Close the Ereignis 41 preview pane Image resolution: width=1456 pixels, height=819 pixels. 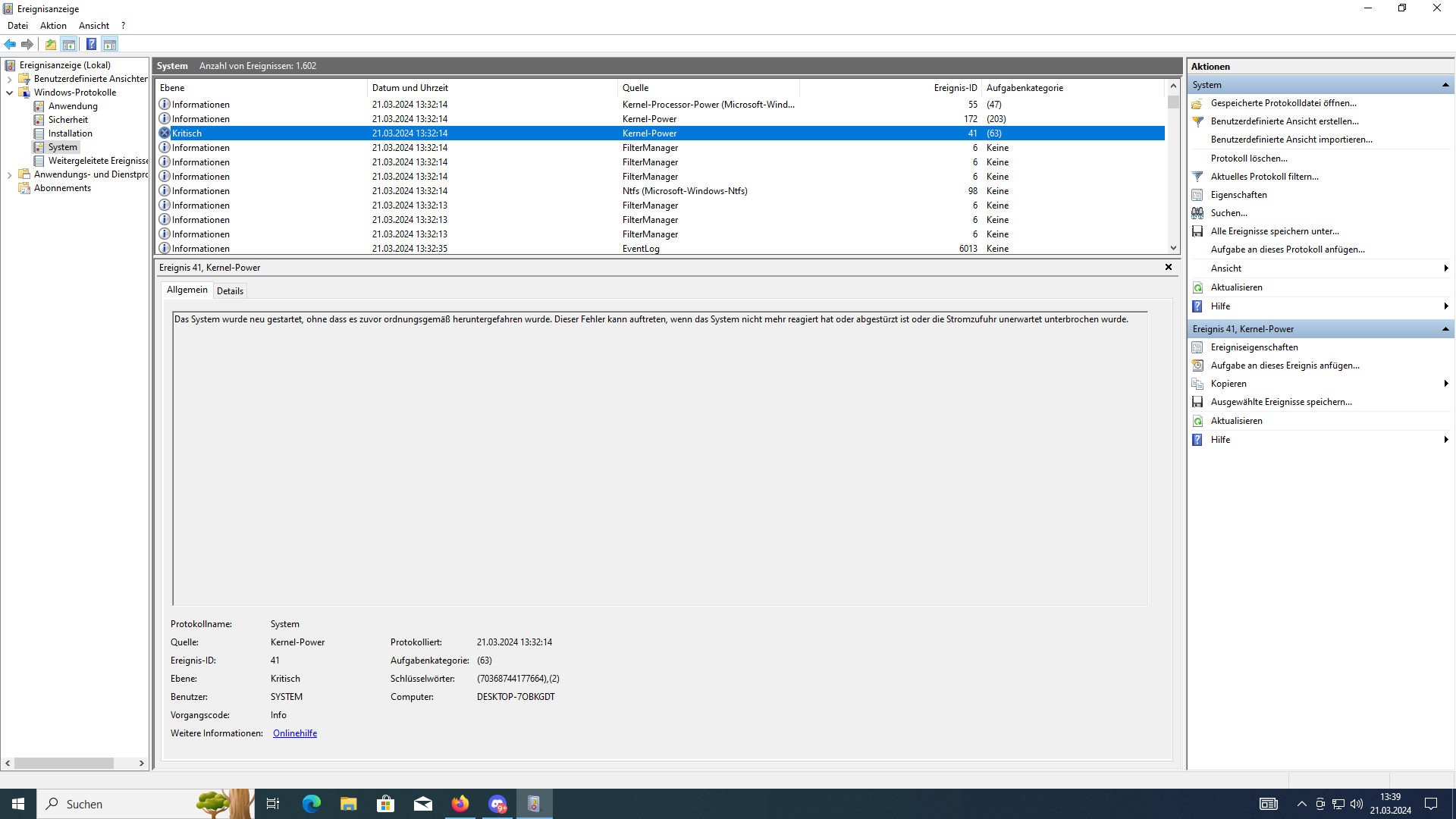1169,267
